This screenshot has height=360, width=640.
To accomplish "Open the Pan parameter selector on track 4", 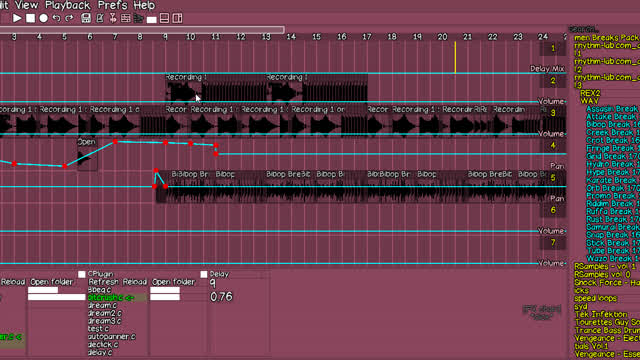I will point(557,166).
